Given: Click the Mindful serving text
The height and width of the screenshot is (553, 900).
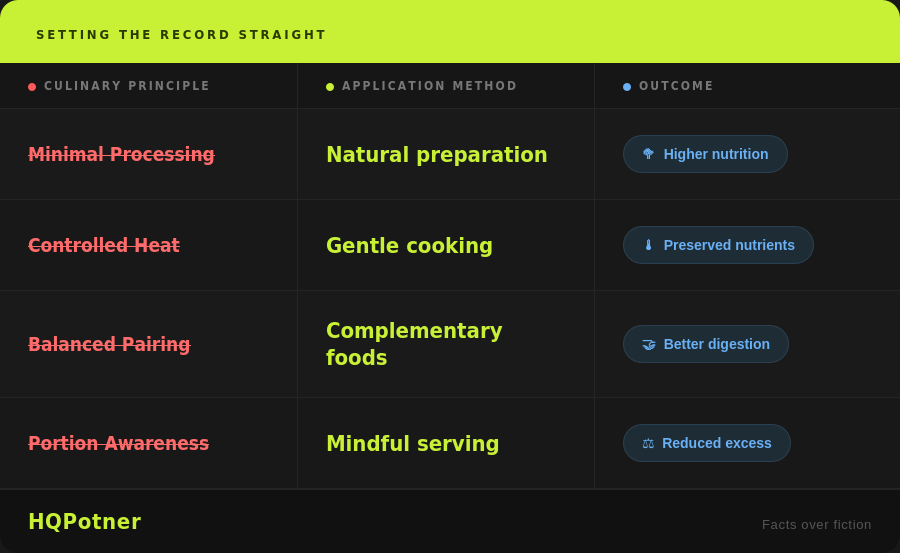Looking at the screenshot, I should pos(412,444).
